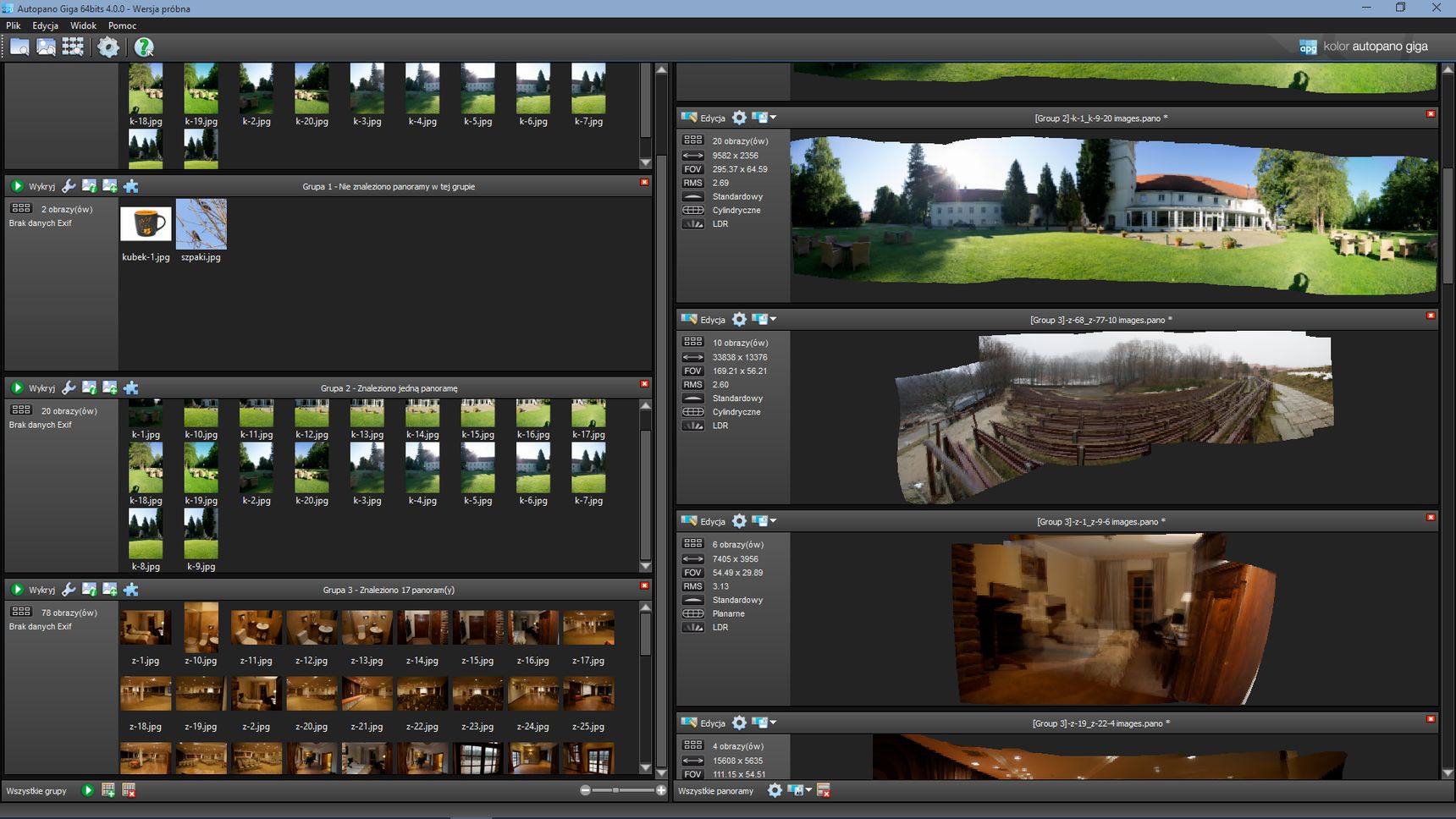The width and height of the screenshot is (1456, 819).
Task: Open the wrench settings for Grupa 3
Action: coord(69,590)
